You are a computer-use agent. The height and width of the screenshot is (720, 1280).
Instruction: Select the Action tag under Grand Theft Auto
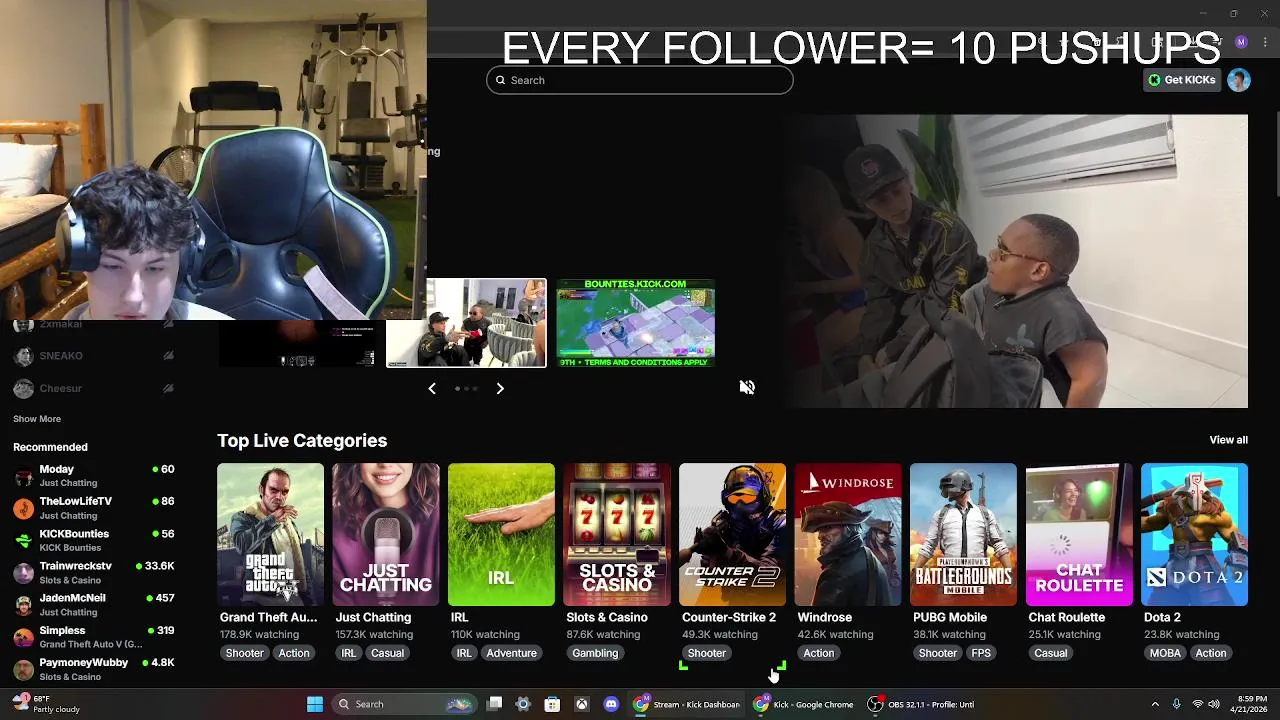(294, 653)
